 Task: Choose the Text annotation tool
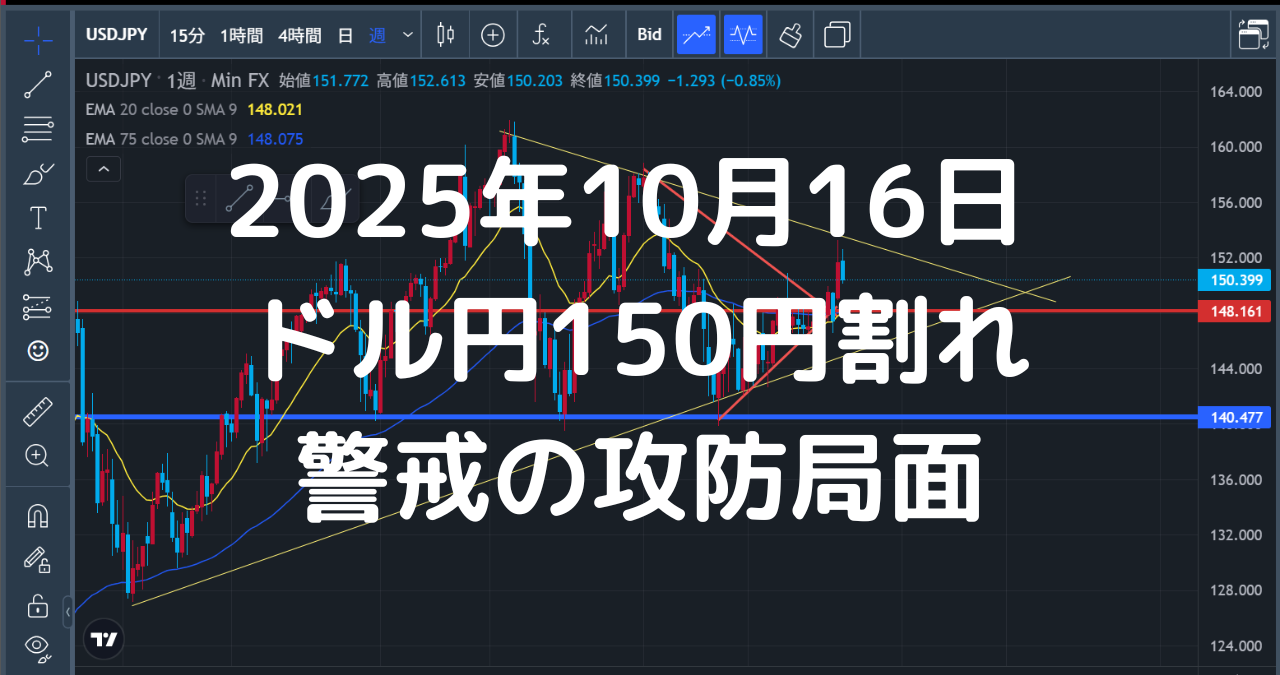[x=38, y=218]
